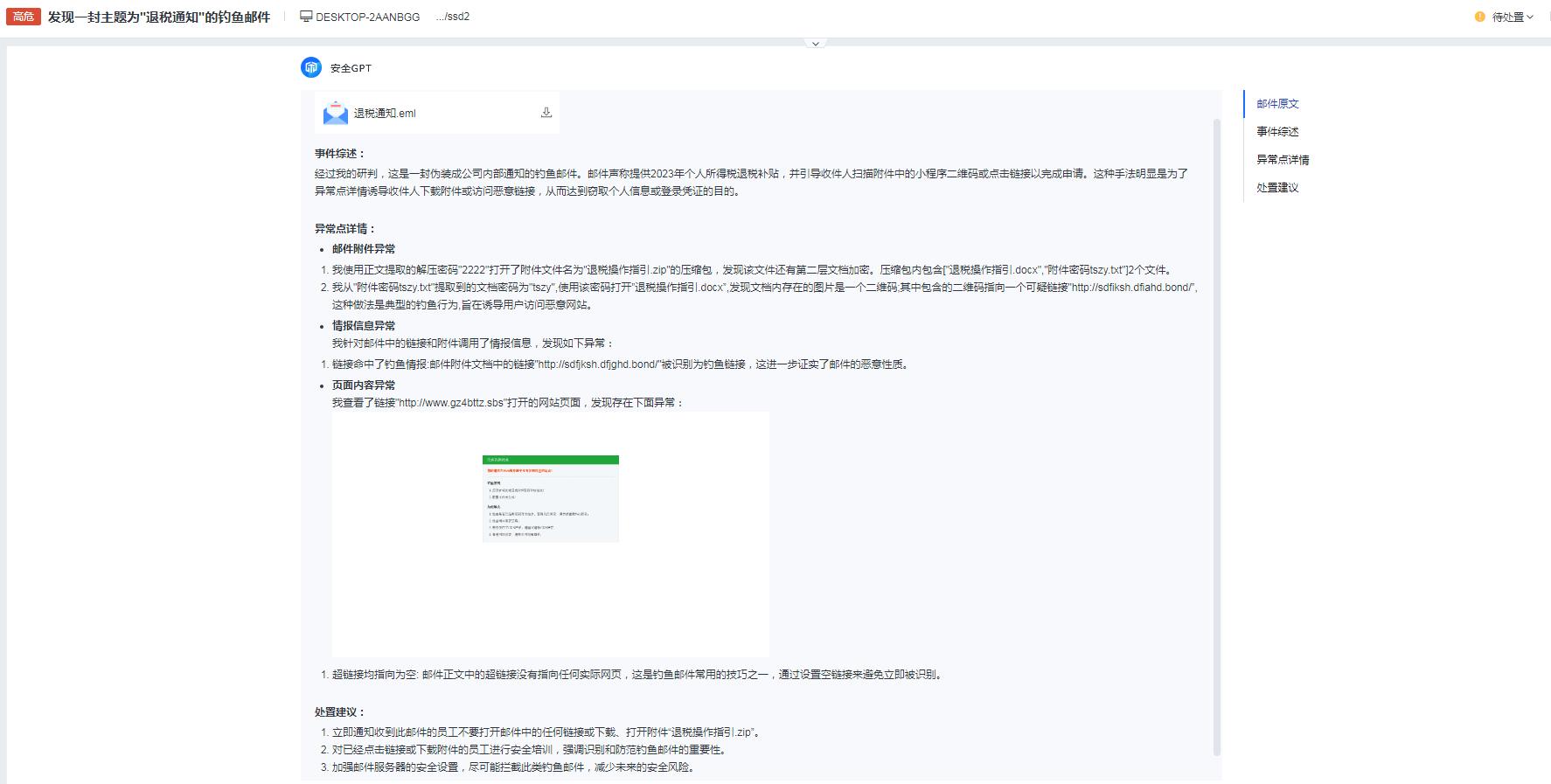Click the orange 待处置 status indicator icon

click(x=1479, y=17)
